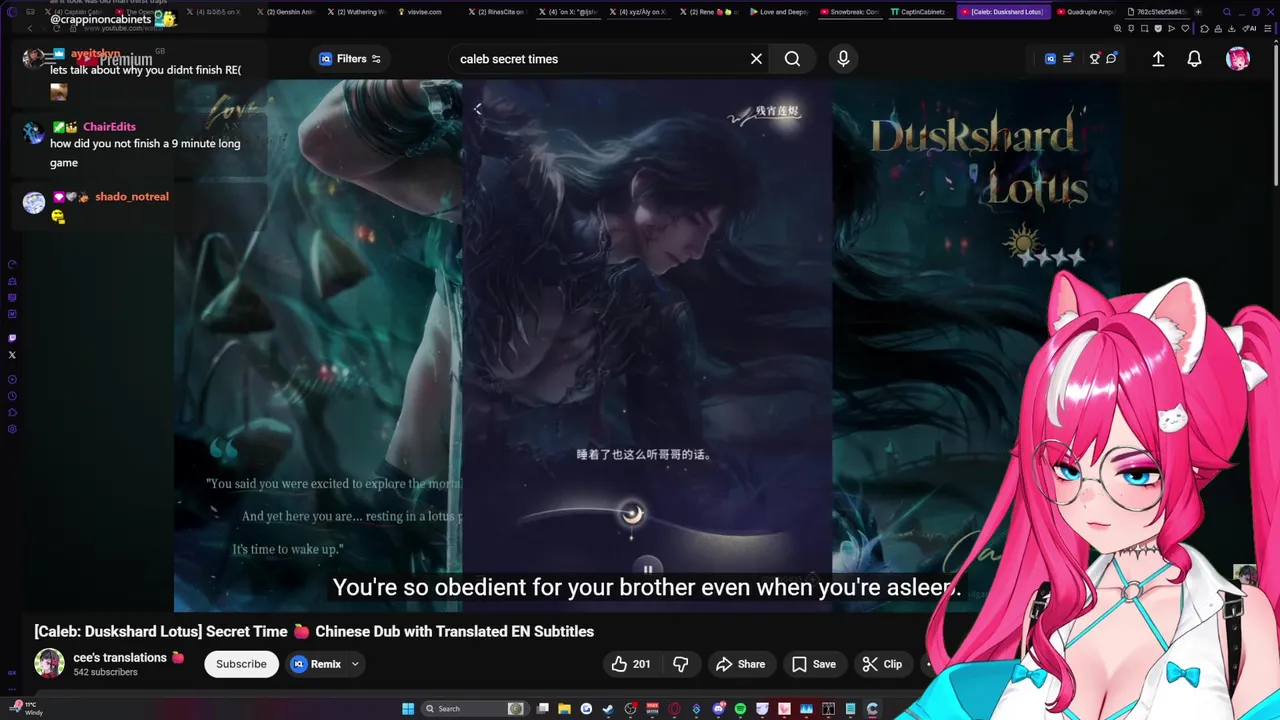Open Discord from the taskbar
Image resolution: width=1280 pixels, height=720 pixels.
pos(718,709)
